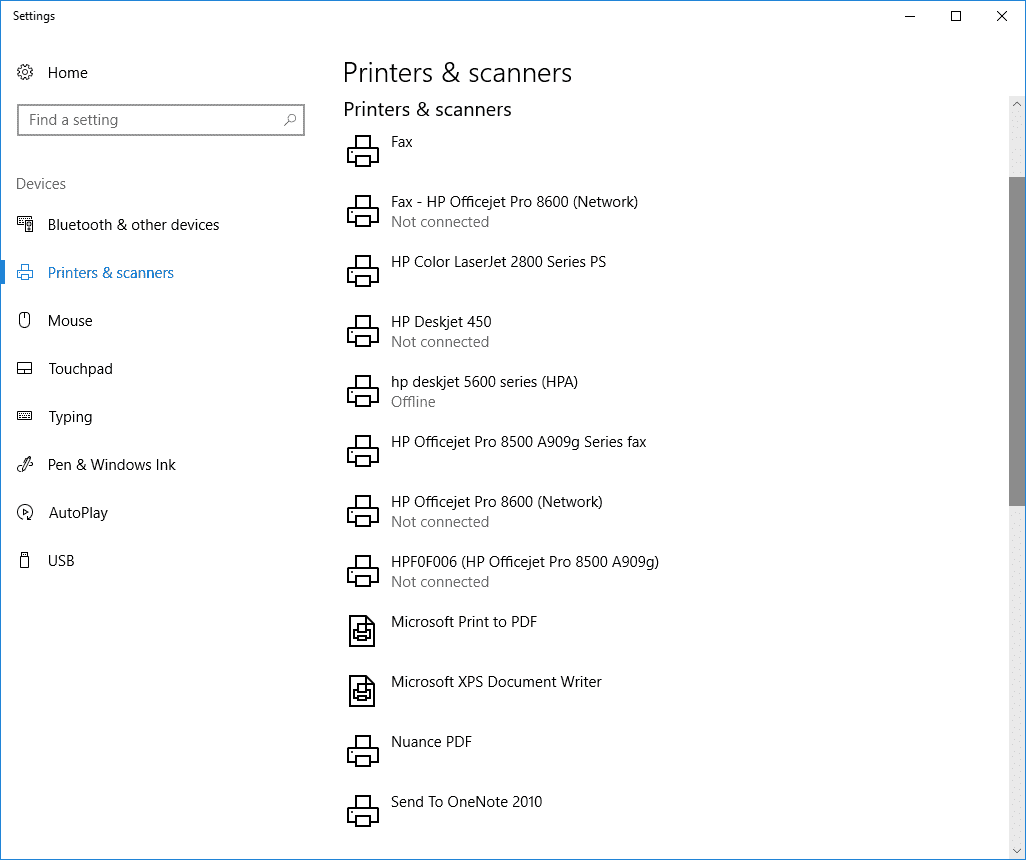Image resolution: width=1026 pixels, height=860 pixels.
Task: Open Touchpad settings
Action: click(80, 368)
